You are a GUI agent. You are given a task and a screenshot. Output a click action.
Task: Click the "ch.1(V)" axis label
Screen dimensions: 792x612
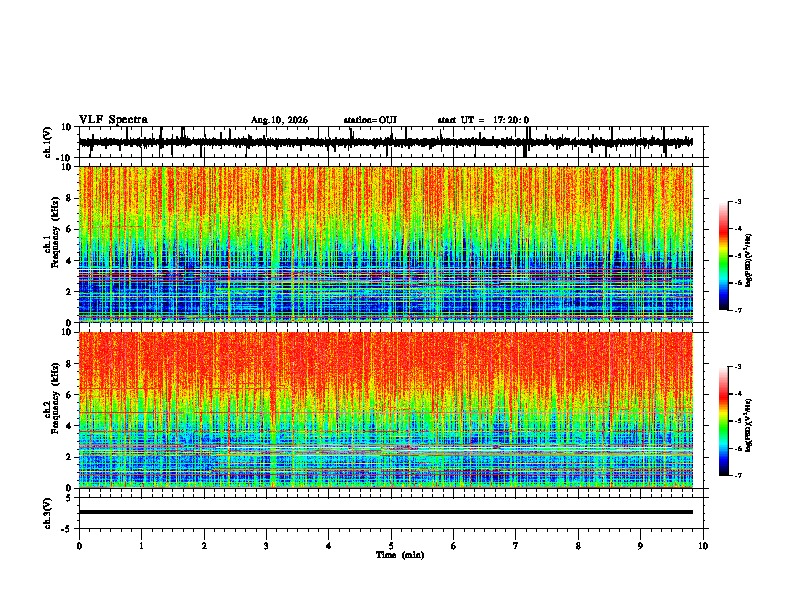pos(48,142)
